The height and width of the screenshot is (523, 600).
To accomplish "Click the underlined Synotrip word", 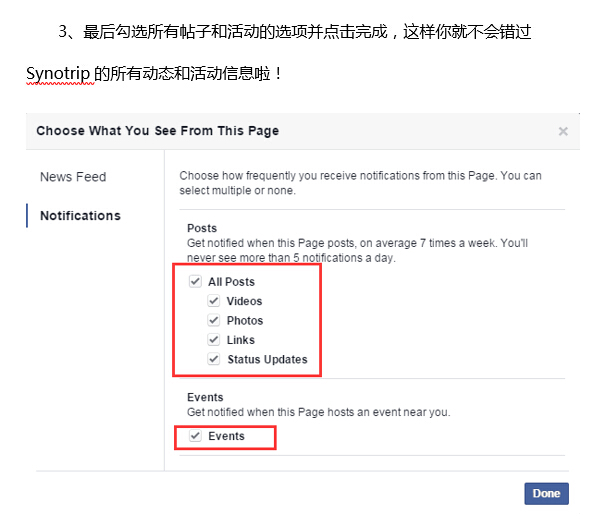I will tap(58, 73).
